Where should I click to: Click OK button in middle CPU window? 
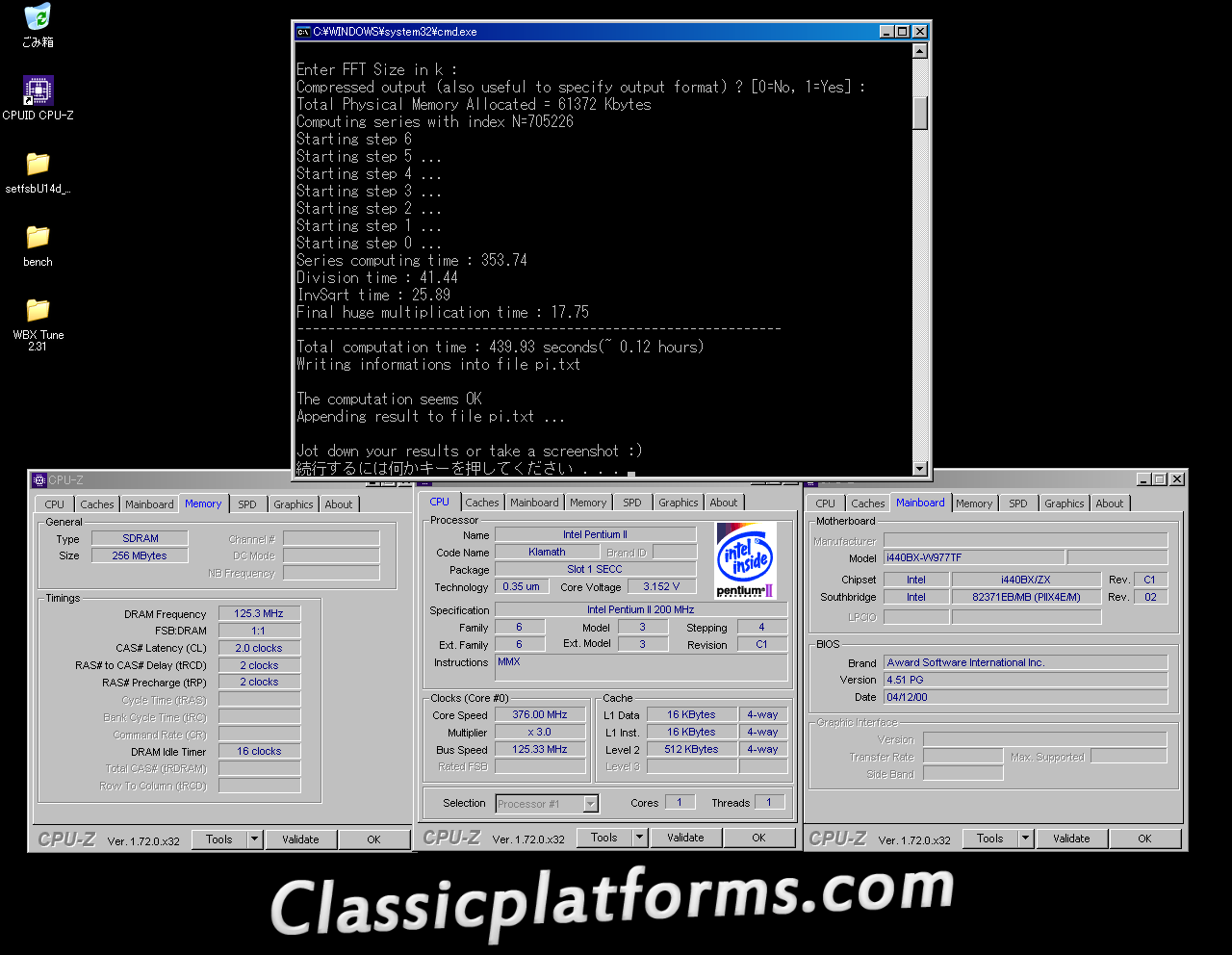759,838
